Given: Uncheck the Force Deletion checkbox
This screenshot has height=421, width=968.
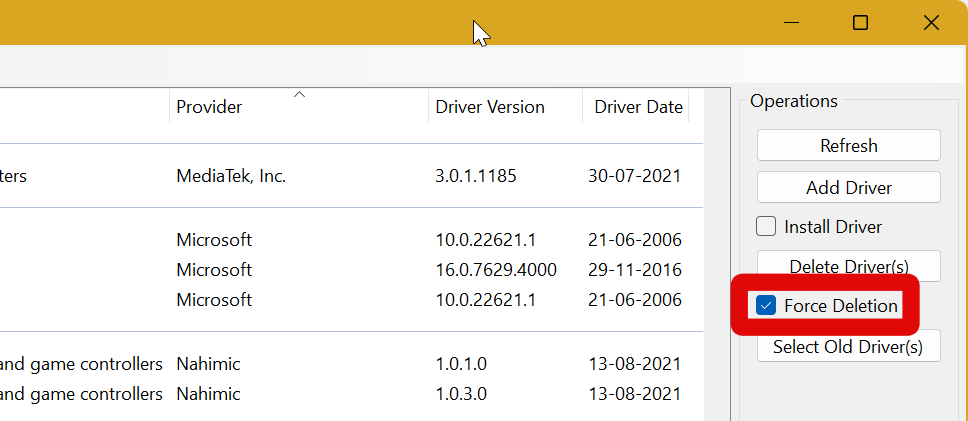Looking at the screenshot, I should (x=766, y=306).
